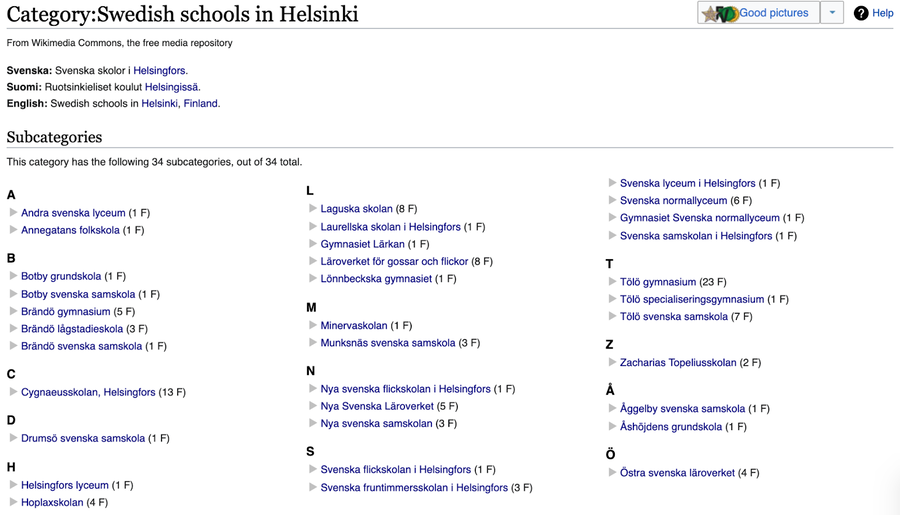
Task: Expand Östra svenska läroverket triangle
Action: click(612, 472)
